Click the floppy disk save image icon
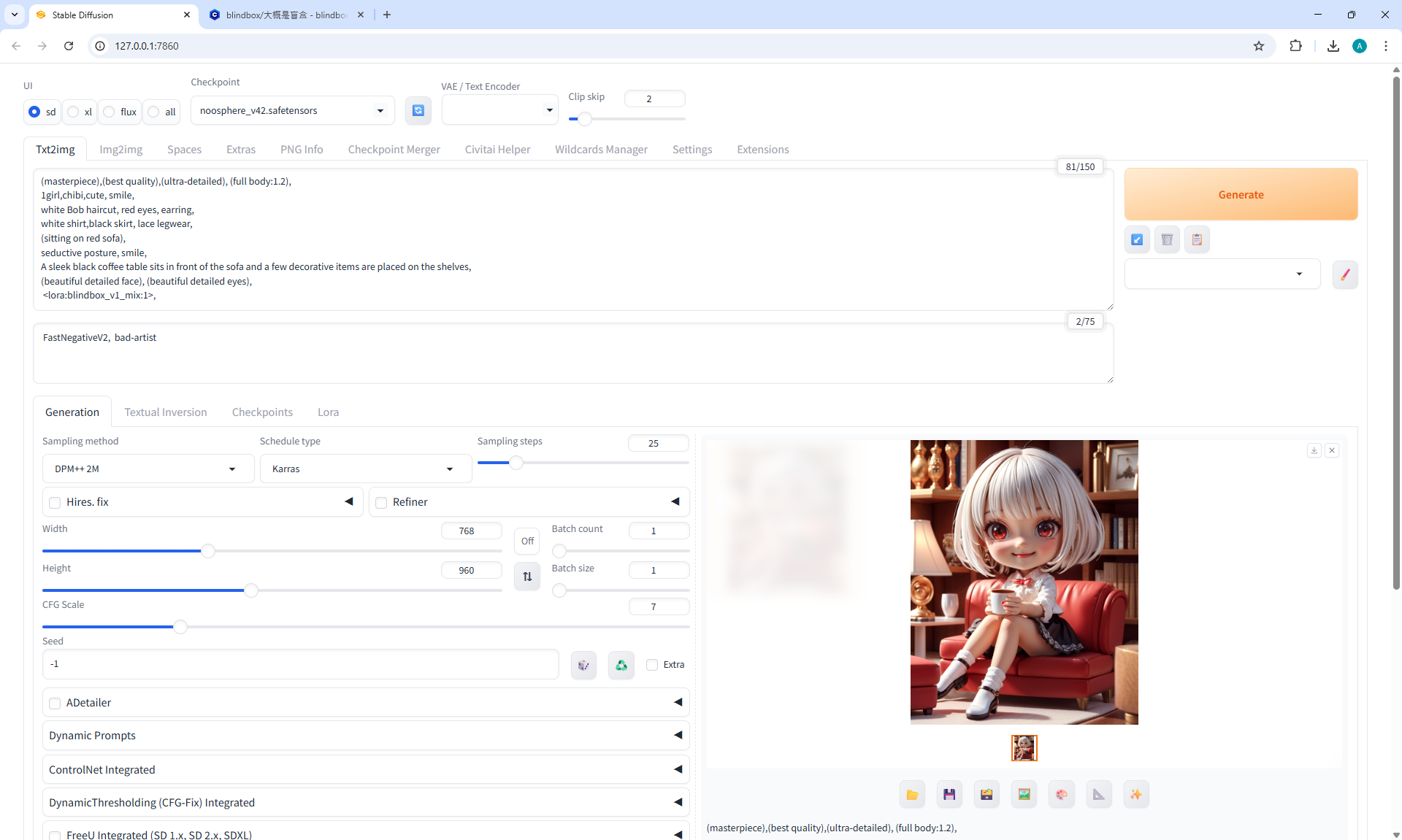This screenshot has width=1402, height=840. [949, 795]
